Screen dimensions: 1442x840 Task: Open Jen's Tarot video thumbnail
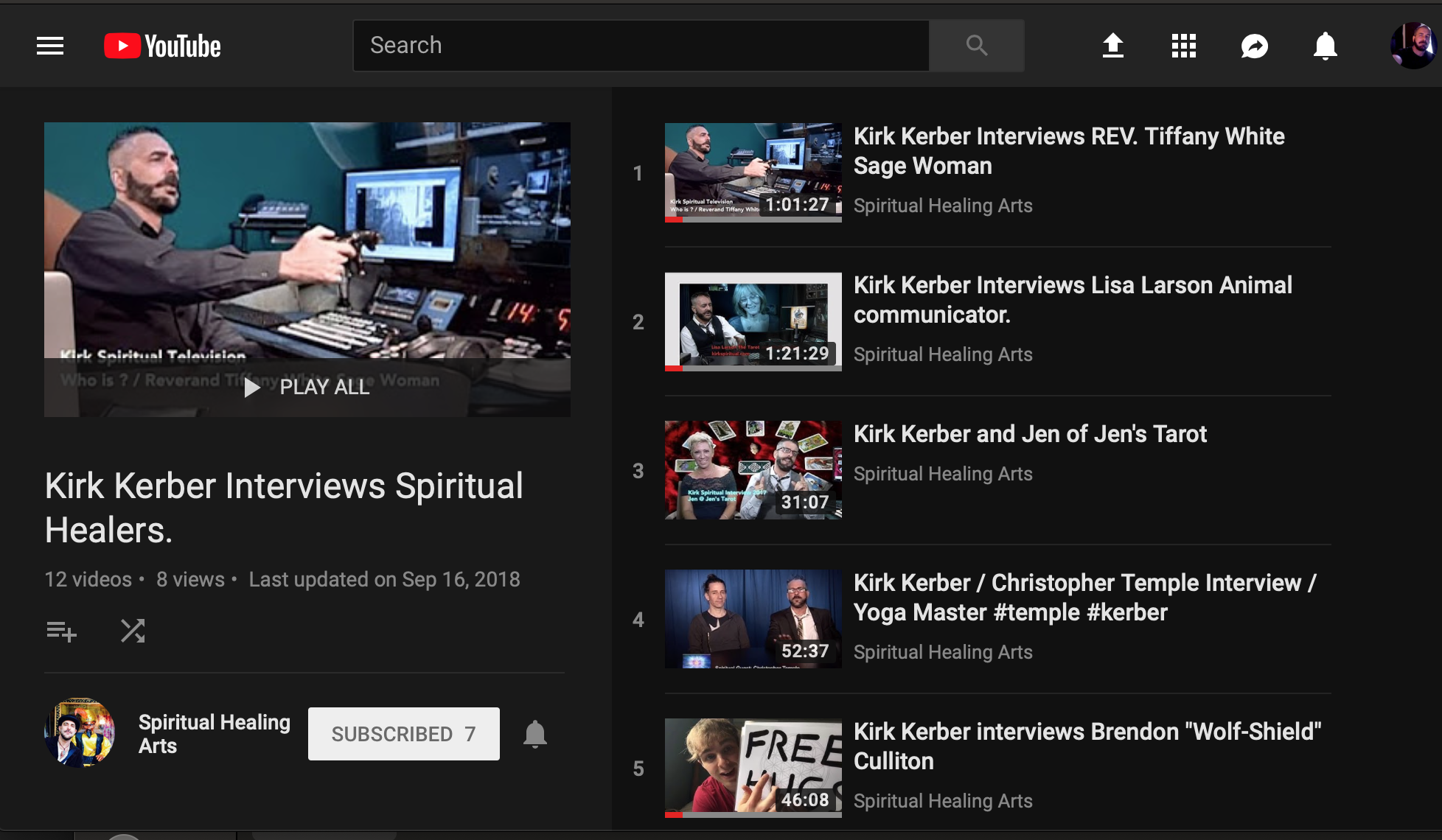pyautogui.click(x=753, y=470)
